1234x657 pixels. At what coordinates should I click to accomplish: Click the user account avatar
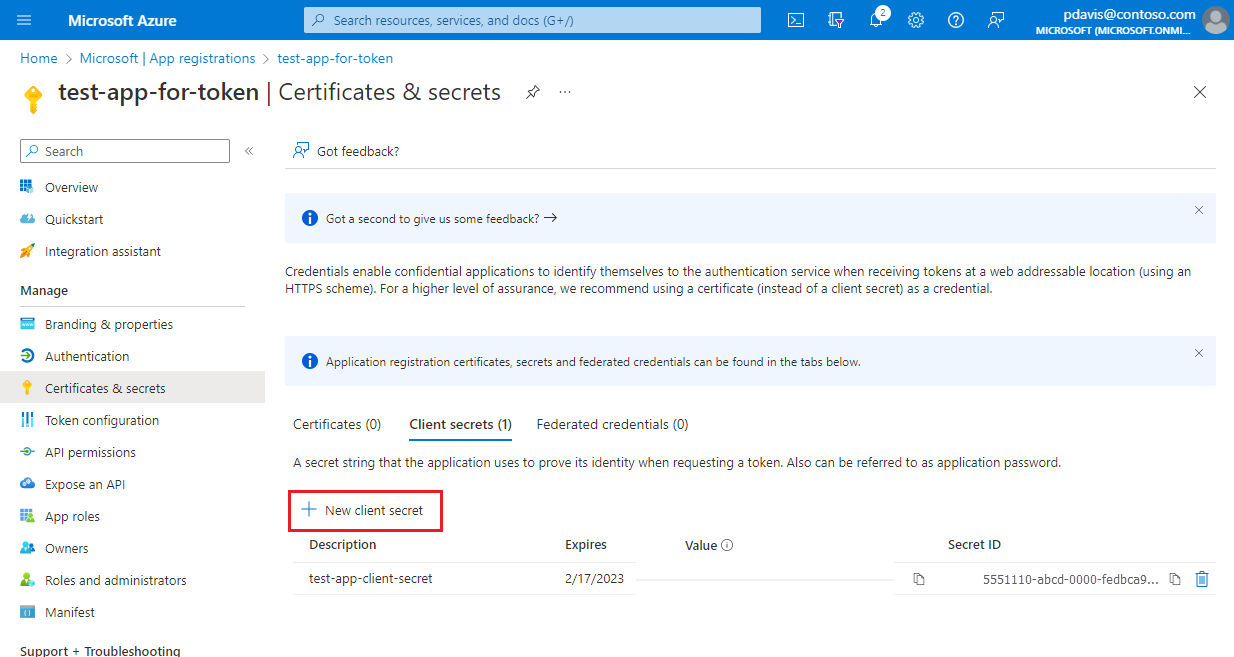[x=1215, y=20]
